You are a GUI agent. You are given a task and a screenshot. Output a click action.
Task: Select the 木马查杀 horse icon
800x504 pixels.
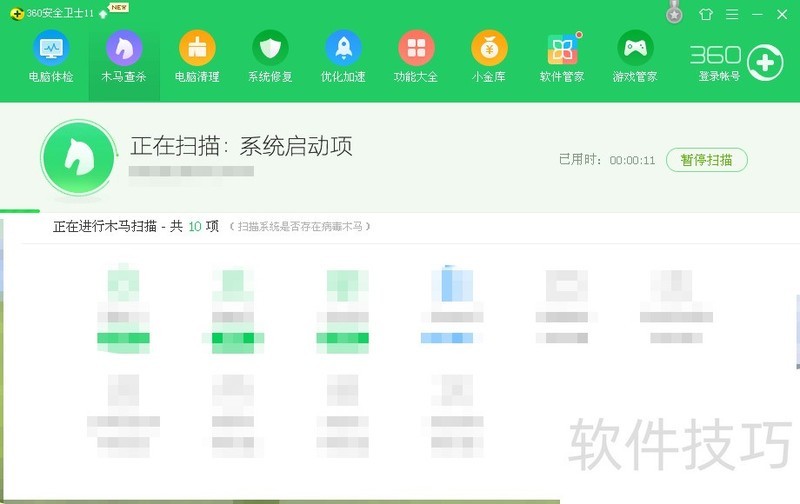click(x=124, y=49)
